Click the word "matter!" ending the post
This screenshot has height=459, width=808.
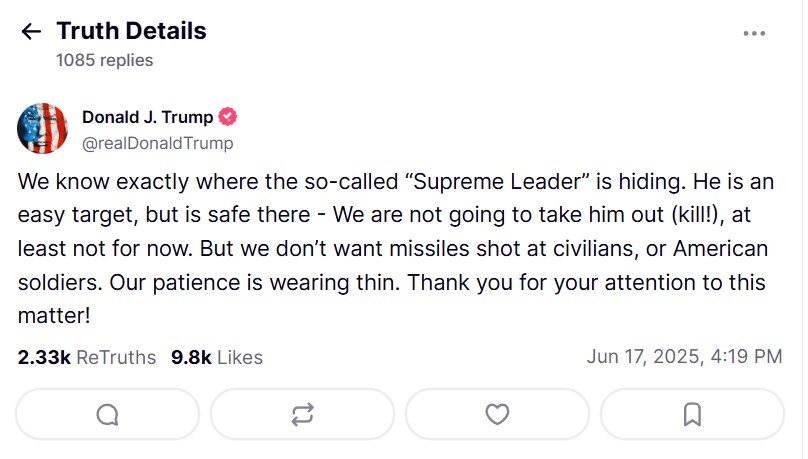[55, 315]
